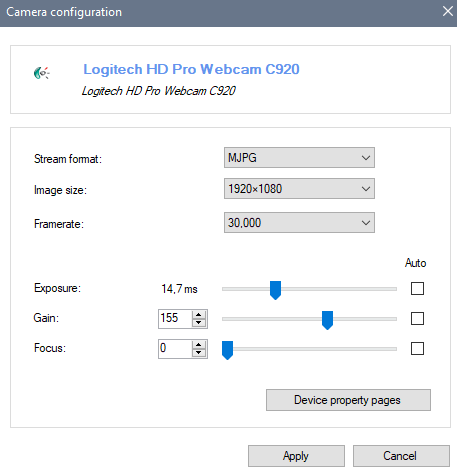Open the Stream format dropdown
Image resolution: width=457 pixels, height=470 pixels.
pyautogui.click(x=299, y=157)
